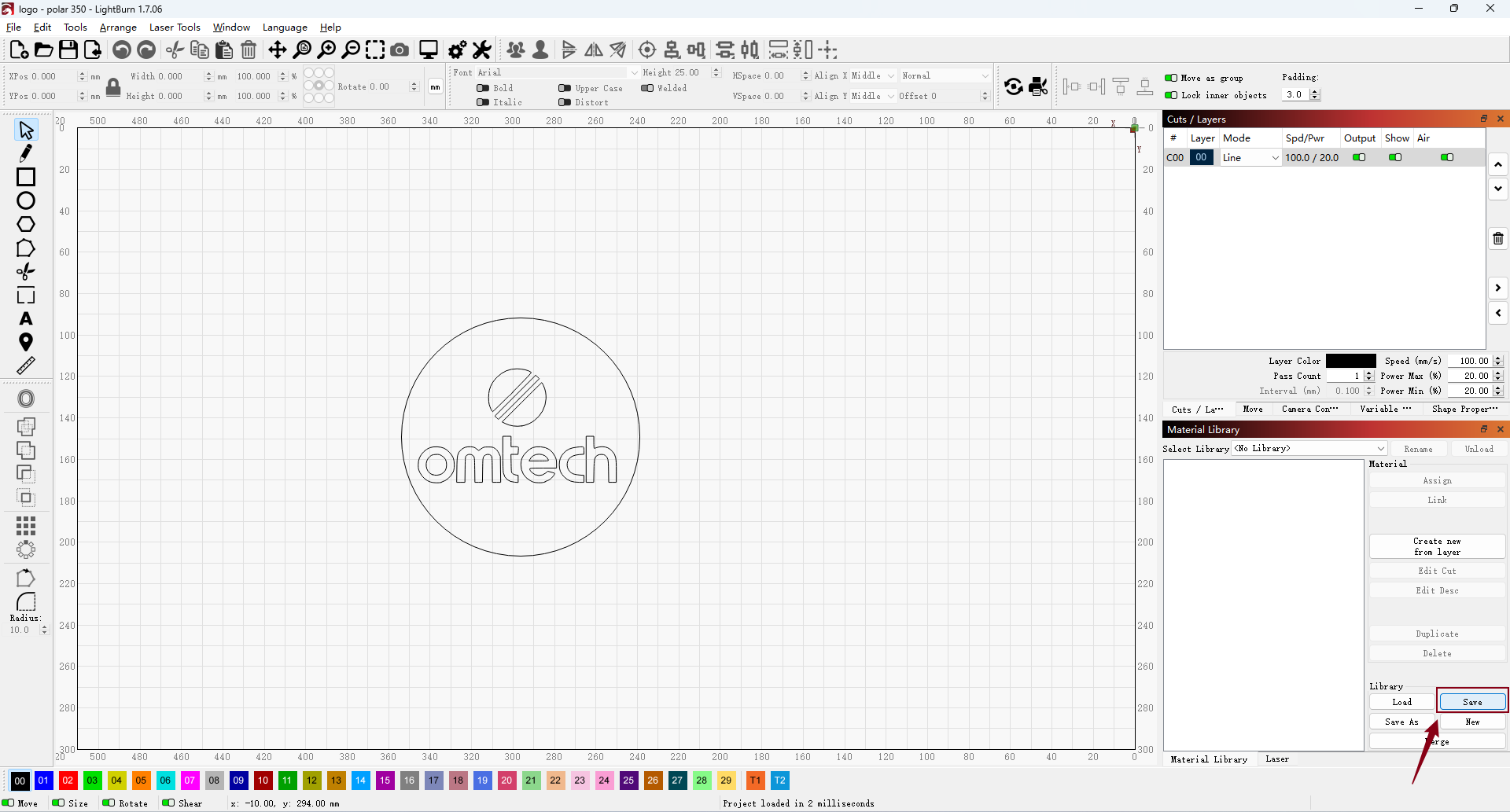Open the Grid Array tool
The width and height of the screenshot is (1510, 812).
tap(26, 525)
